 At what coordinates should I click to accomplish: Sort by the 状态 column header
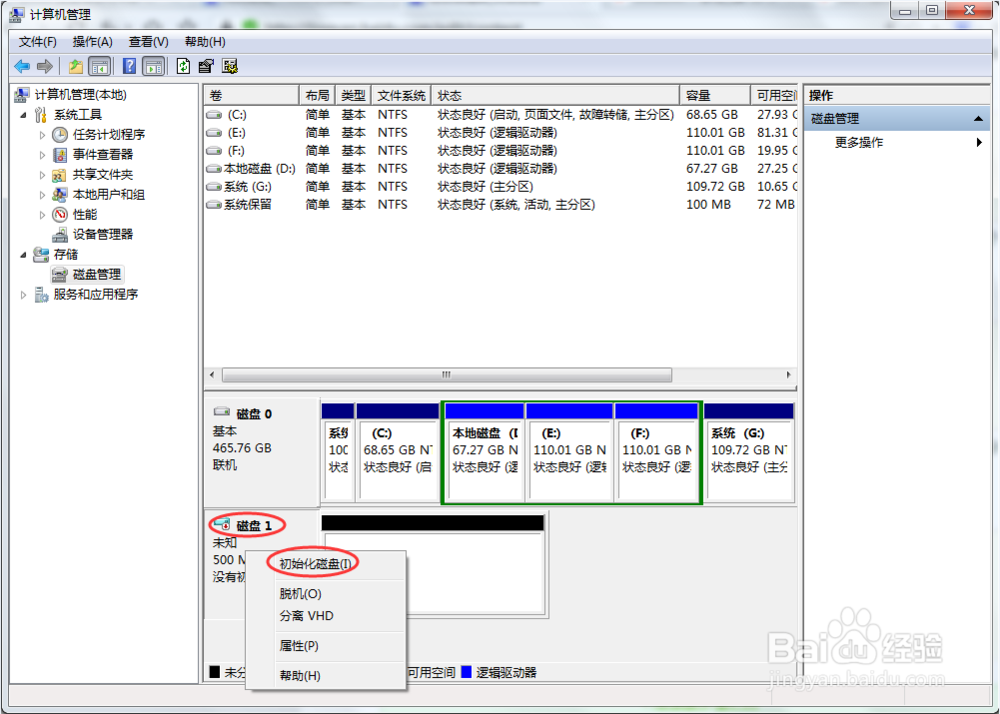555,96
